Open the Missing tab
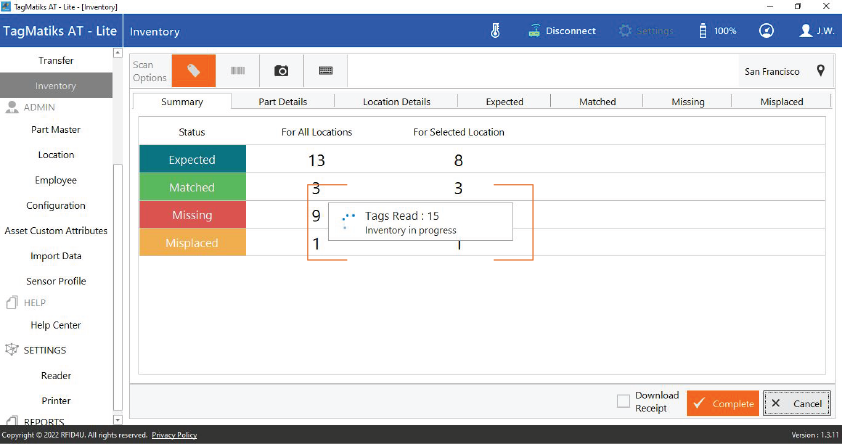The width and height of the screenshot is (842, 444). tap(687, 101)
